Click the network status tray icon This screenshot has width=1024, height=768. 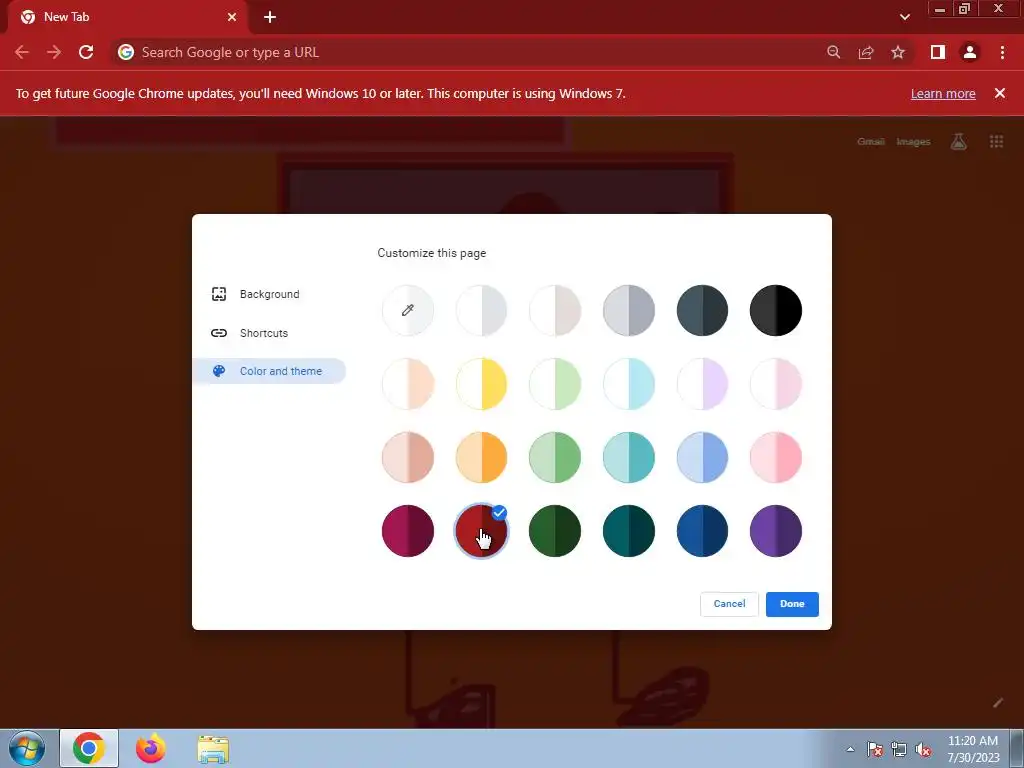(x=899, y=749)
